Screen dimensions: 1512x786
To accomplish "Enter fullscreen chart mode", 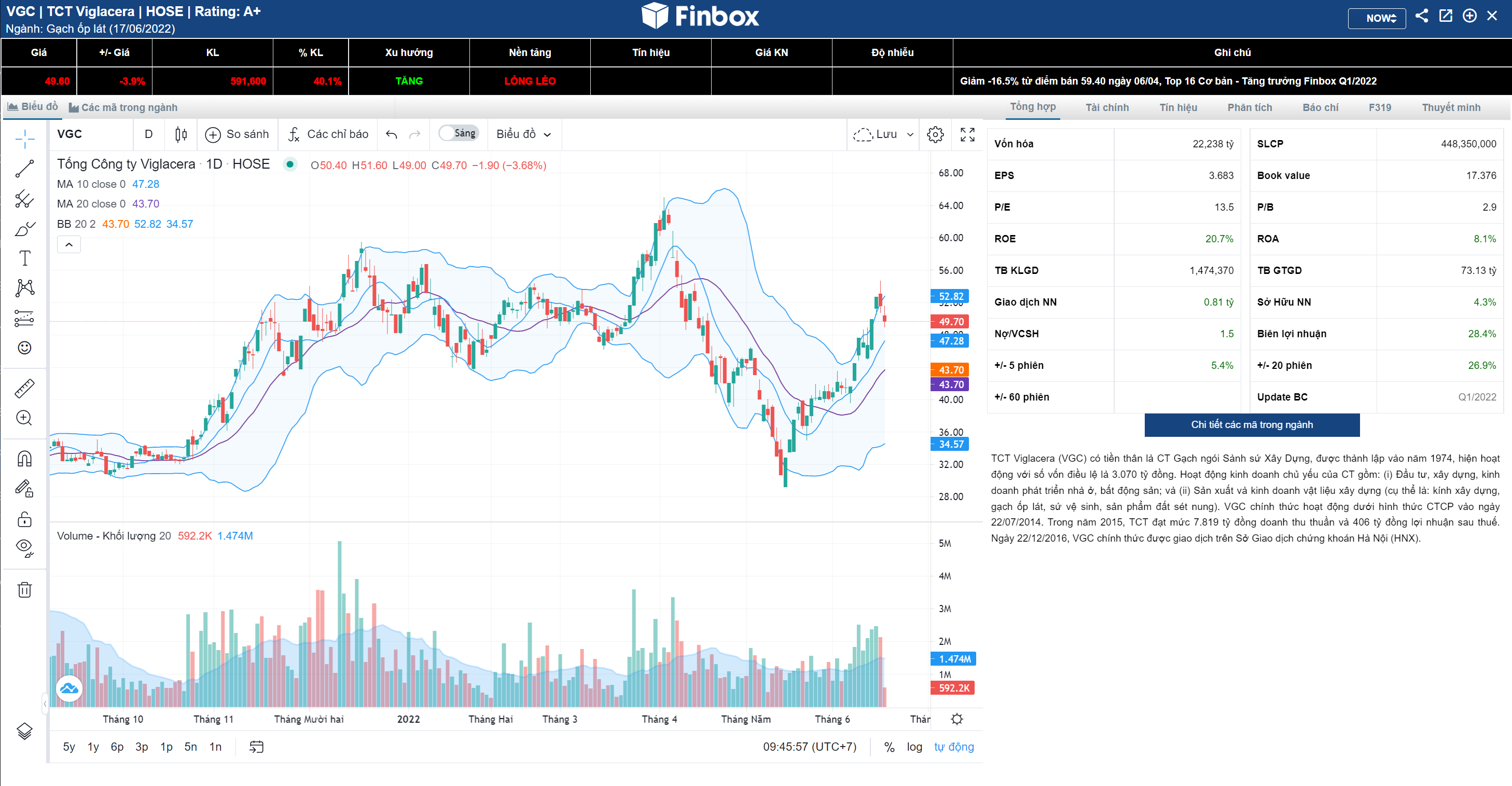I will pos(967,134).
